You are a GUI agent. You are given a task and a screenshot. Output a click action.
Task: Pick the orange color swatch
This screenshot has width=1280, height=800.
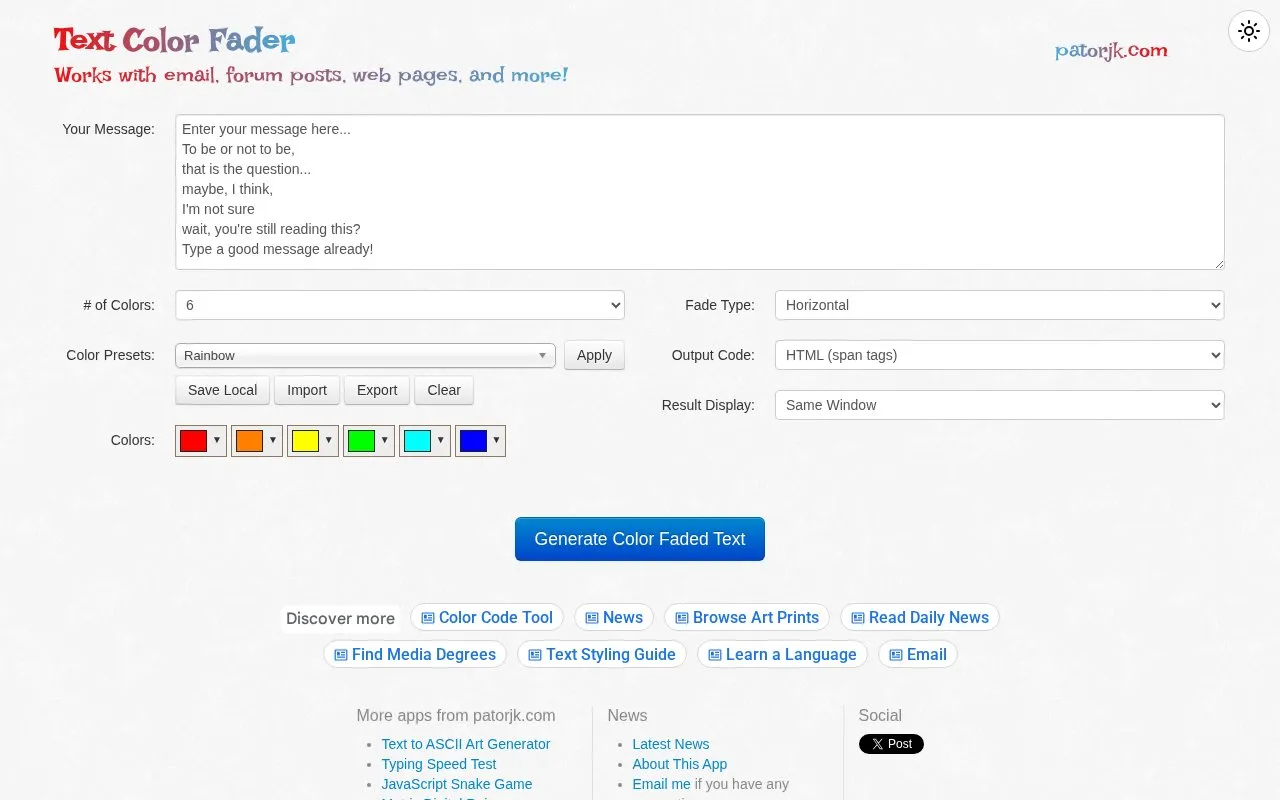[x=249, y=441]
